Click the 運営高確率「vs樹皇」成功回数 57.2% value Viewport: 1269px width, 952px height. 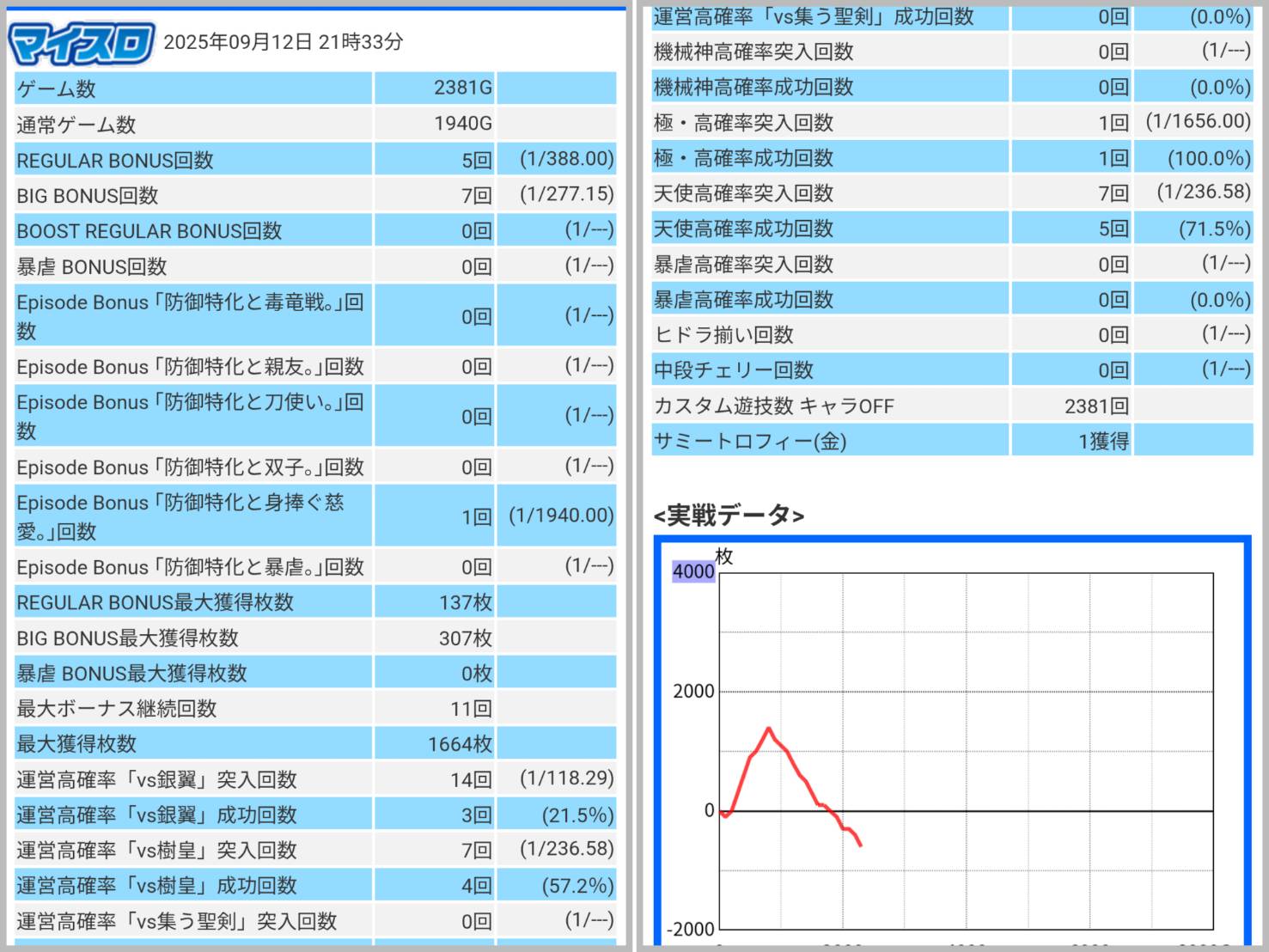[x=577, y=885]
